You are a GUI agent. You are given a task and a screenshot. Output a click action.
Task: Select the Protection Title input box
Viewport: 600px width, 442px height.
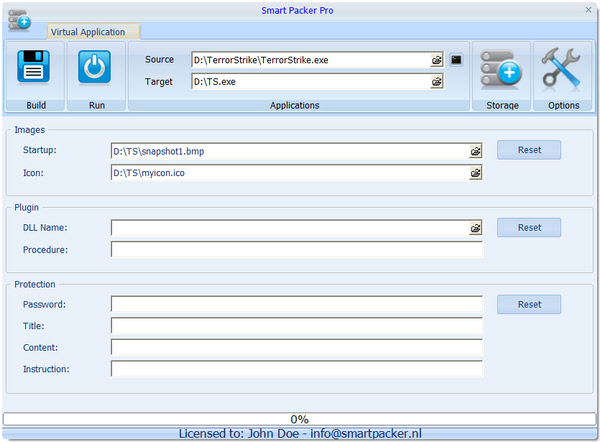[x=296, y=326]
